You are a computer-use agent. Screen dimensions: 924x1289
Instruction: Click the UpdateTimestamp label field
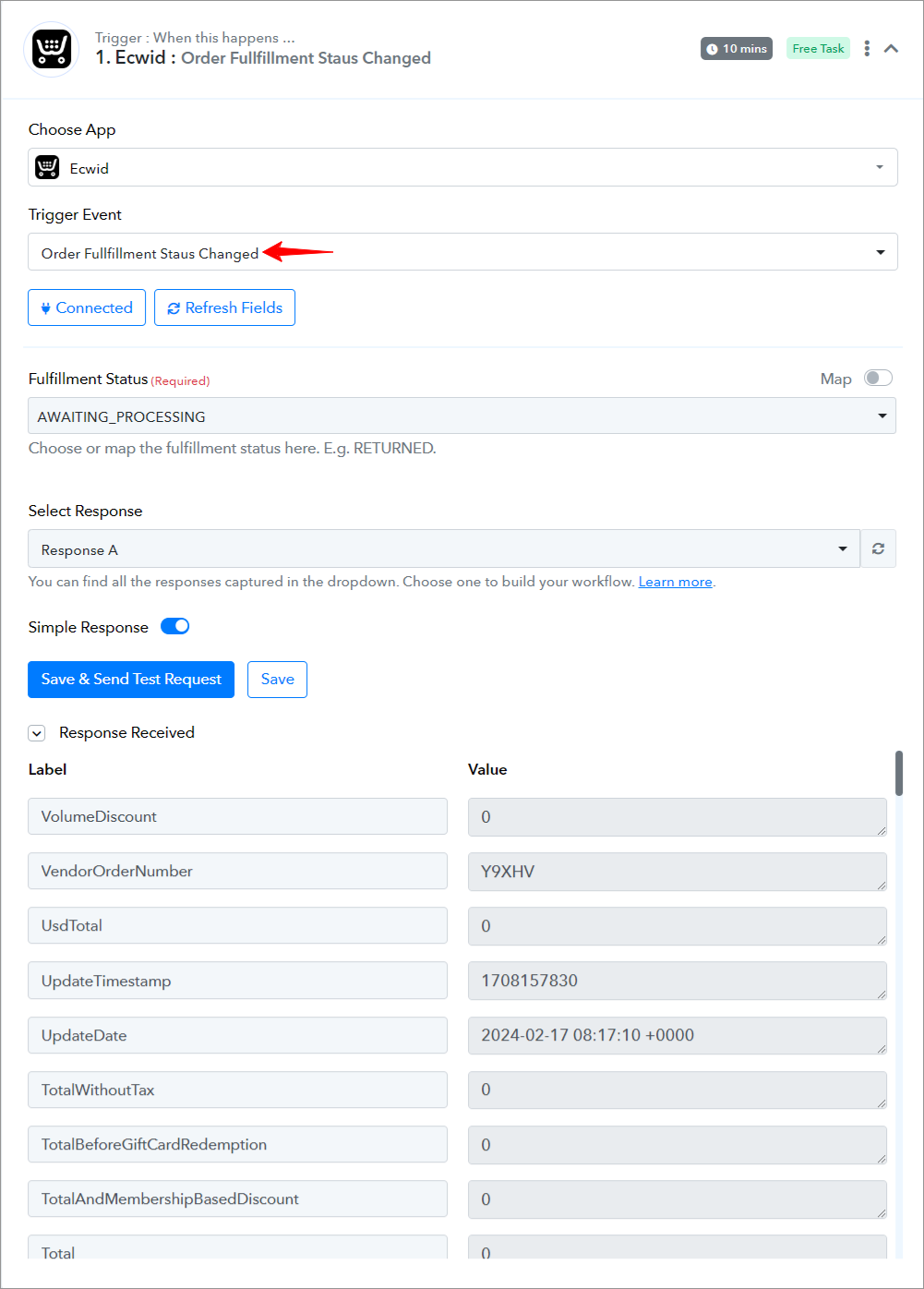237,981
